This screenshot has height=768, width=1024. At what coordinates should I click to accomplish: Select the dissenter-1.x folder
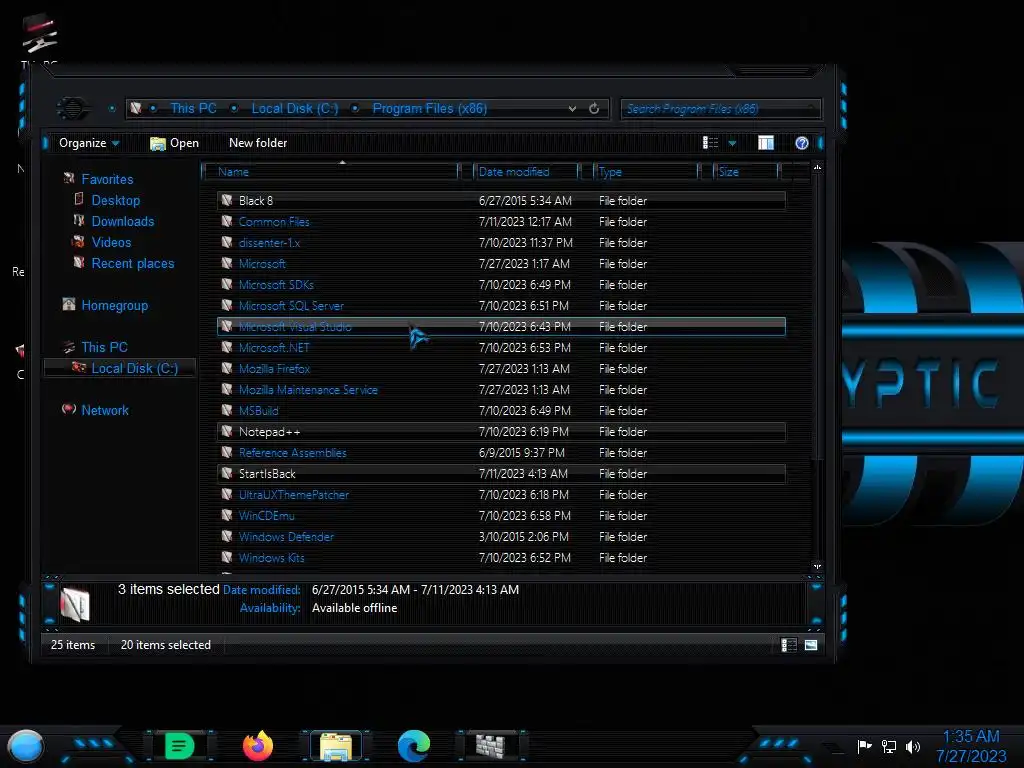pyautogui.click(x=501, y=242)
